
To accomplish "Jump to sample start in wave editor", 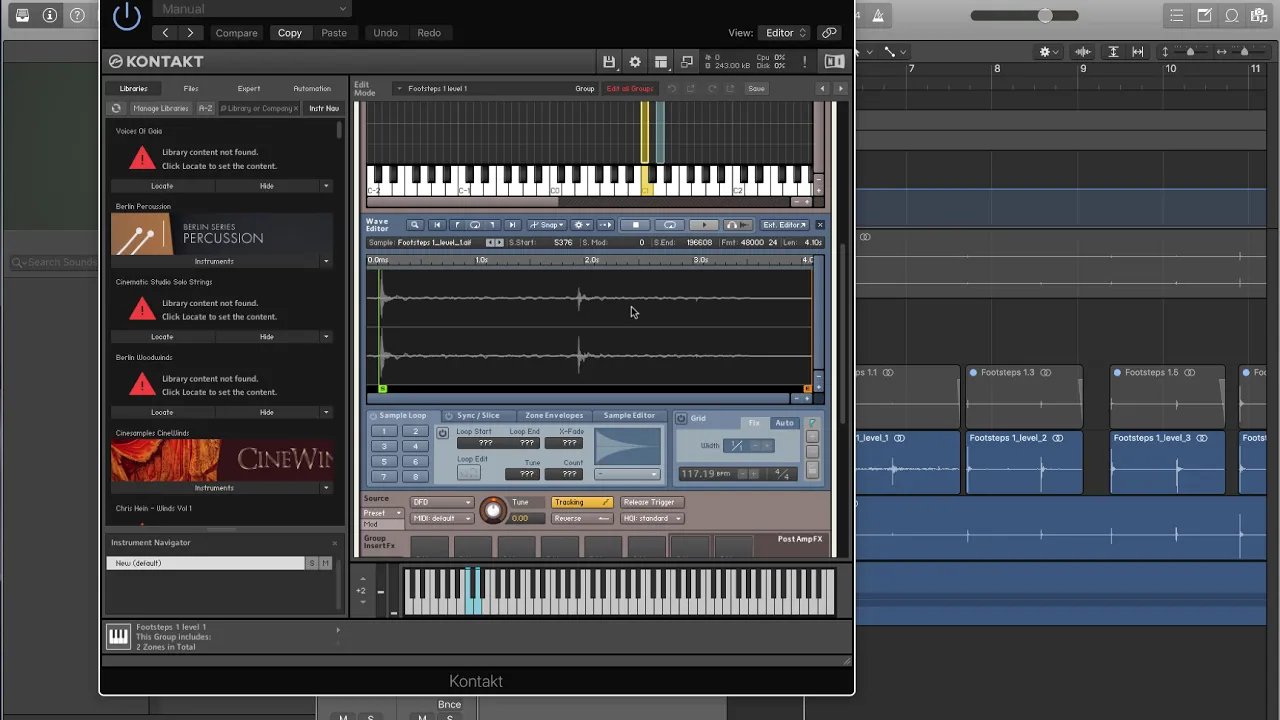I will coord(437,225).
